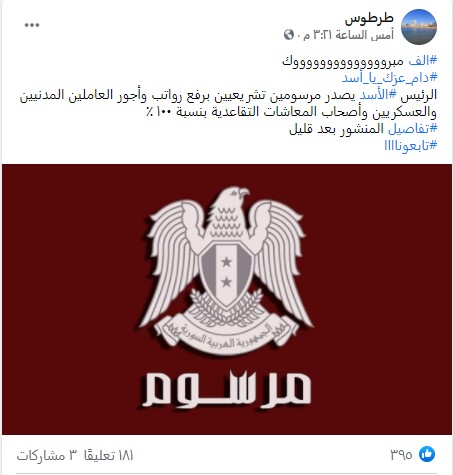Open the dark red مرسوم post image

(x=227, y=299)
